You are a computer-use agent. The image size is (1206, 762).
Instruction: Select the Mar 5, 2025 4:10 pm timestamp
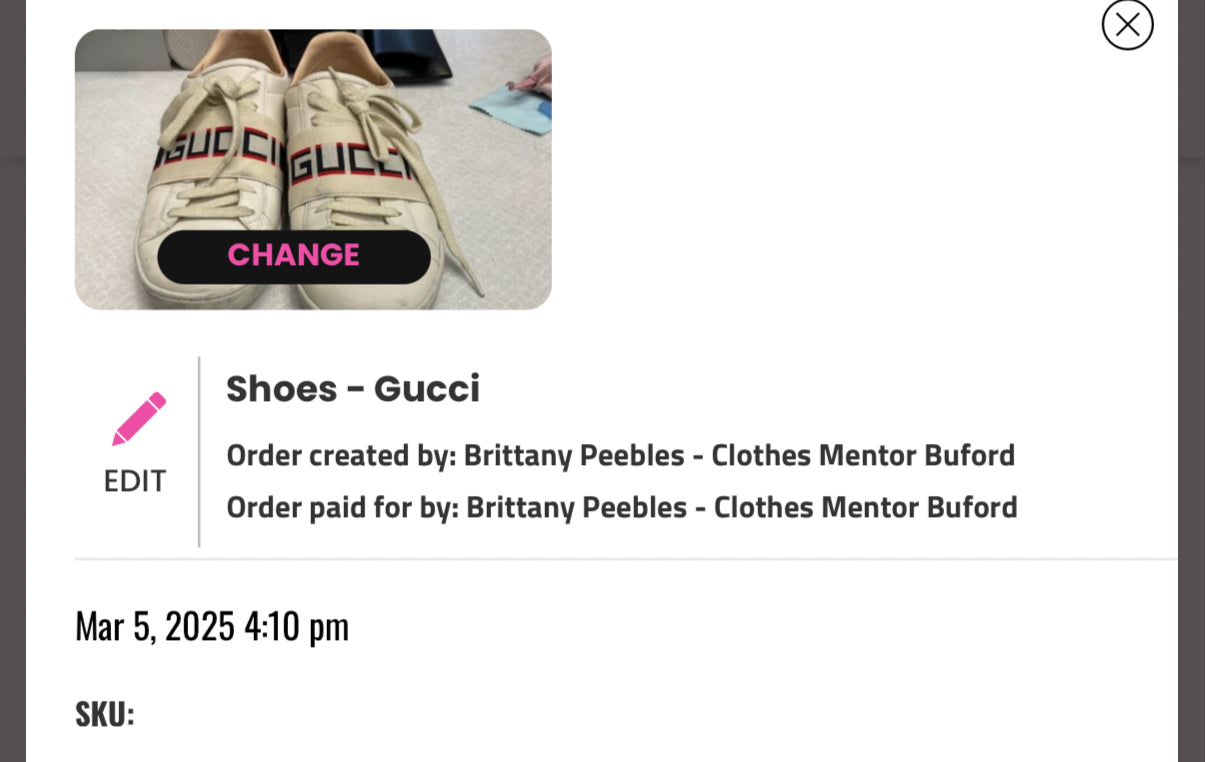(212, 627)
